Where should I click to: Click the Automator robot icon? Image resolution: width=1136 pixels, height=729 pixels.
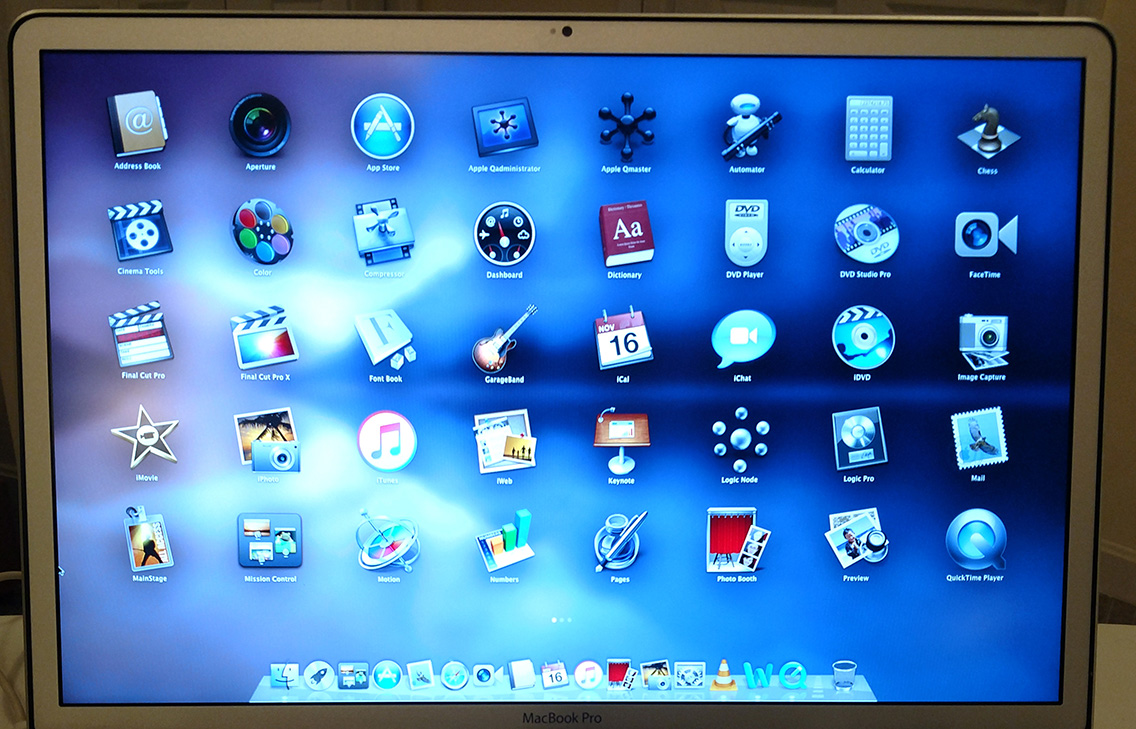[x=746, y=127]
